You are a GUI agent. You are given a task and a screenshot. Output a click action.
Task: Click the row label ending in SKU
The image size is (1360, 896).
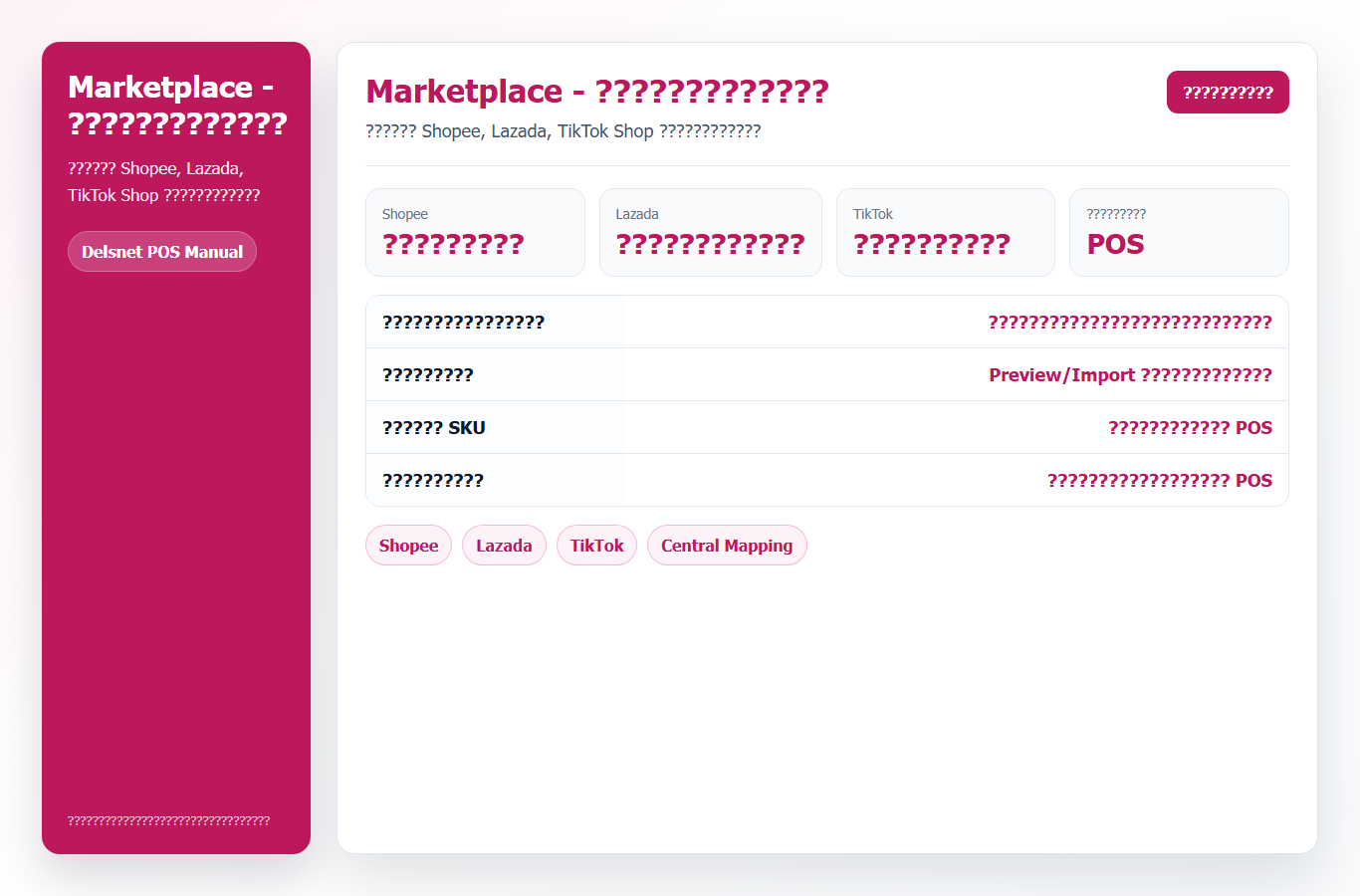(x=434, y=428)
